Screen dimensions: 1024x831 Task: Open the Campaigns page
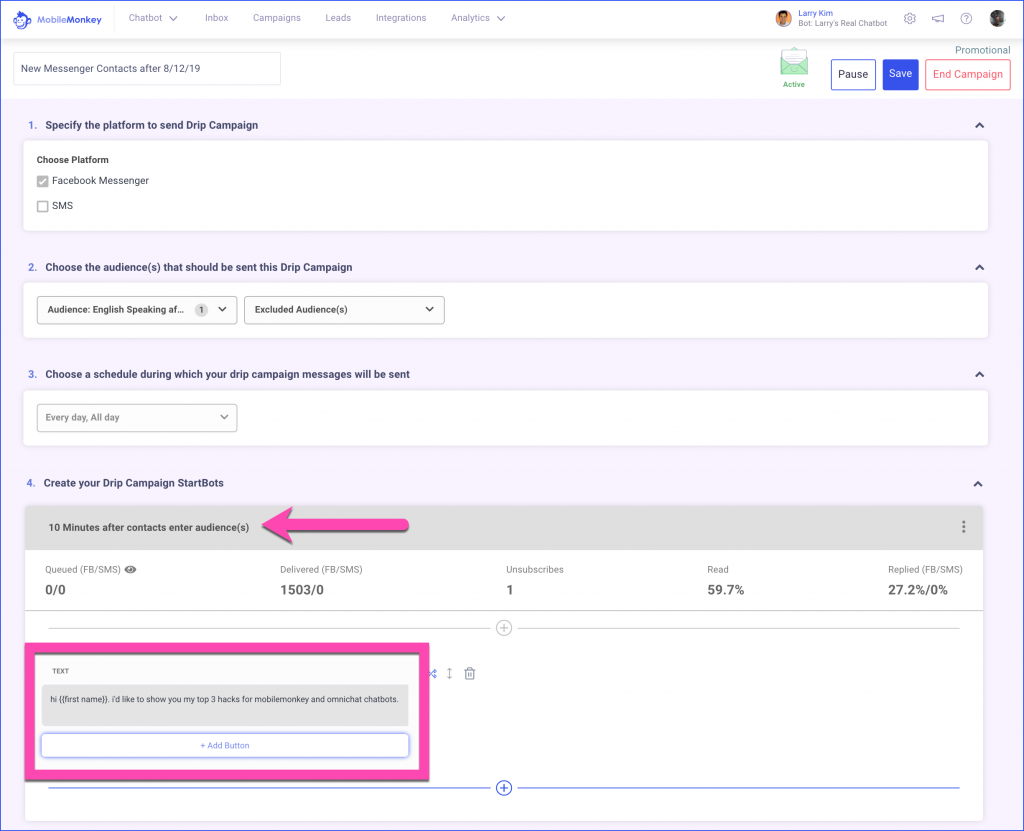(x=277, y=18)
